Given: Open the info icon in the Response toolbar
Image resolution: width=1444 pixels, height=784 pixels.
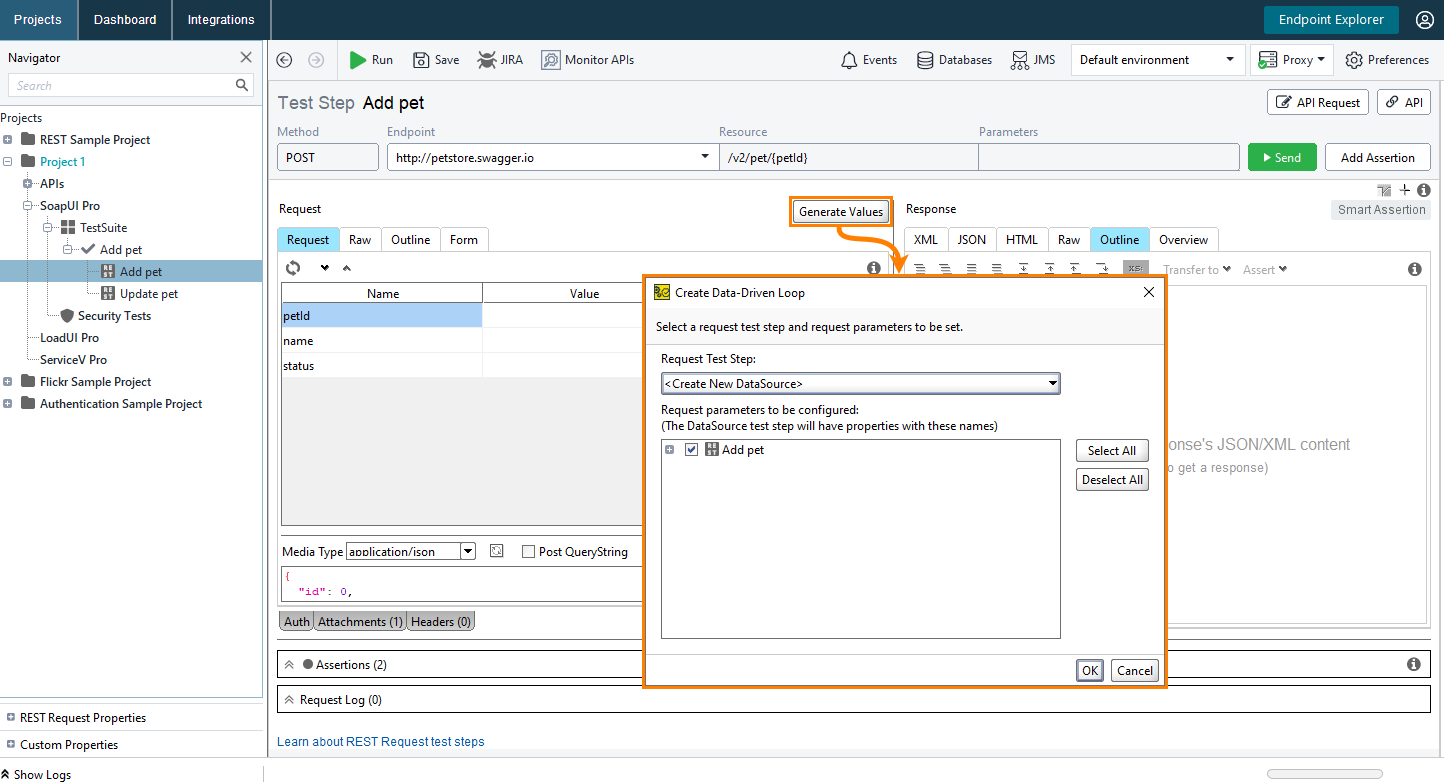Looking at the screenshot, I should [x=1415, y=270].
